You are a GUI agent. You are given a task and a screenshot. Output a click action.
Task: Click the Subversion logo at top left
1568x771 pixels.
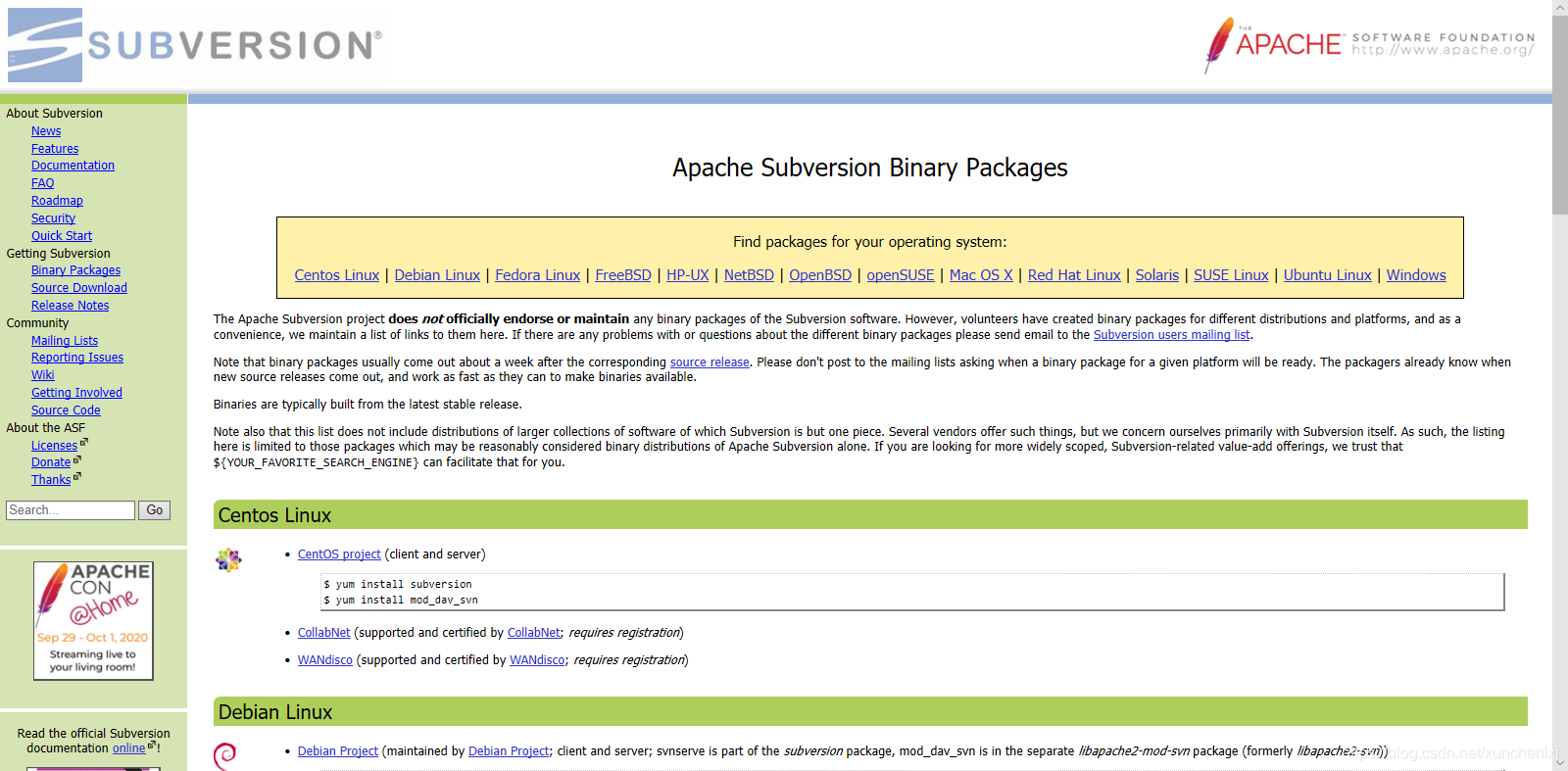click(x=195, y=45)
